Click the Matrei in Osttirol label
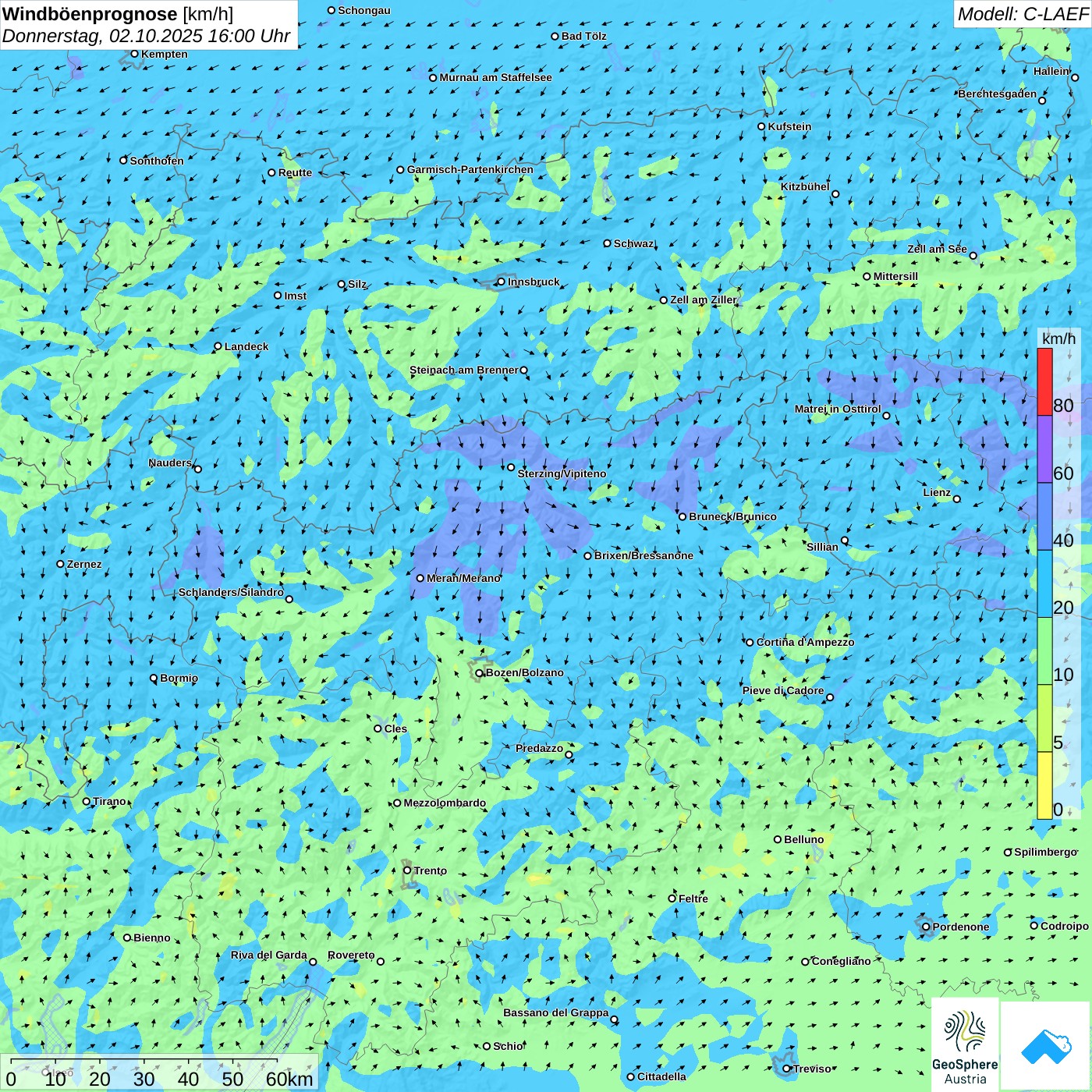Screen dimensions: 1092x1092 [838, 409]
